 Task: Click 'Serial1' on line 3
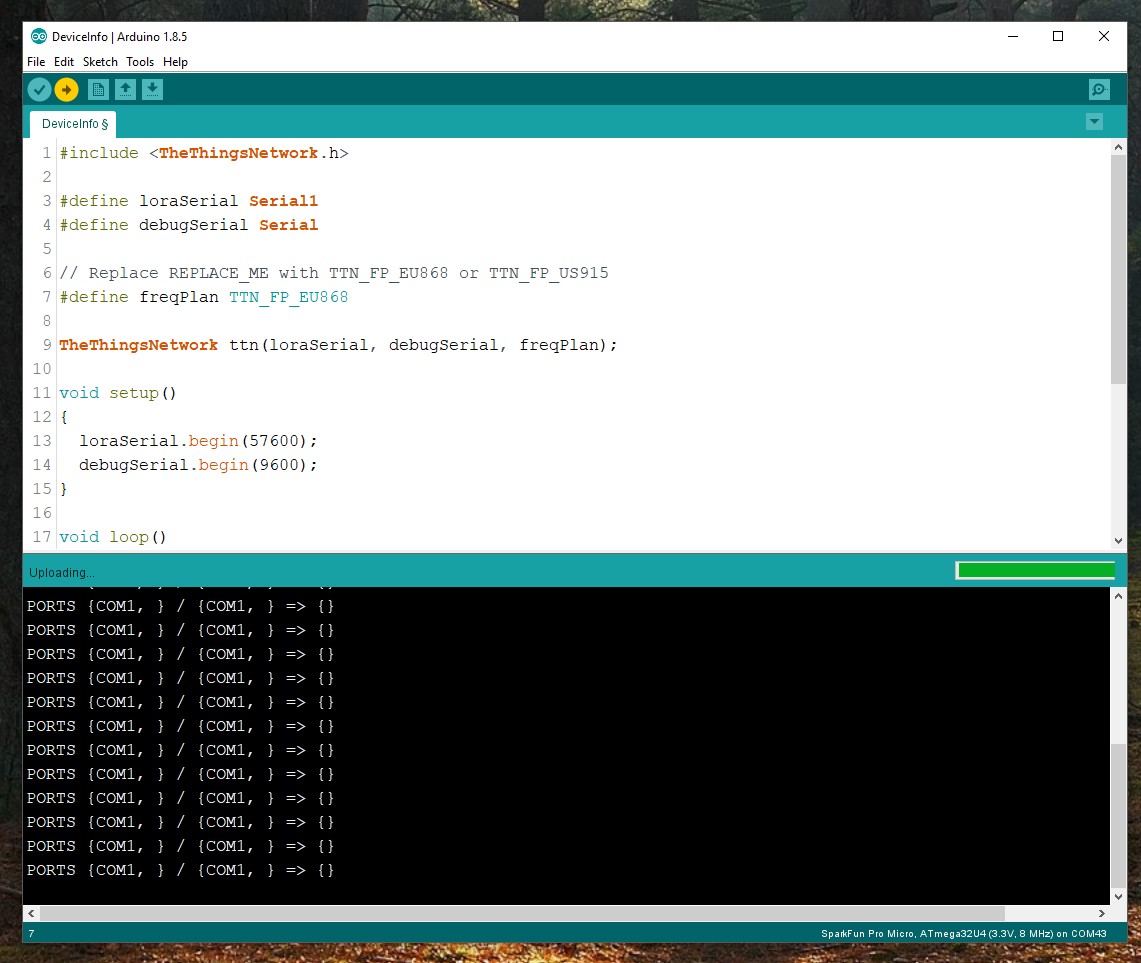pos(284,201)
